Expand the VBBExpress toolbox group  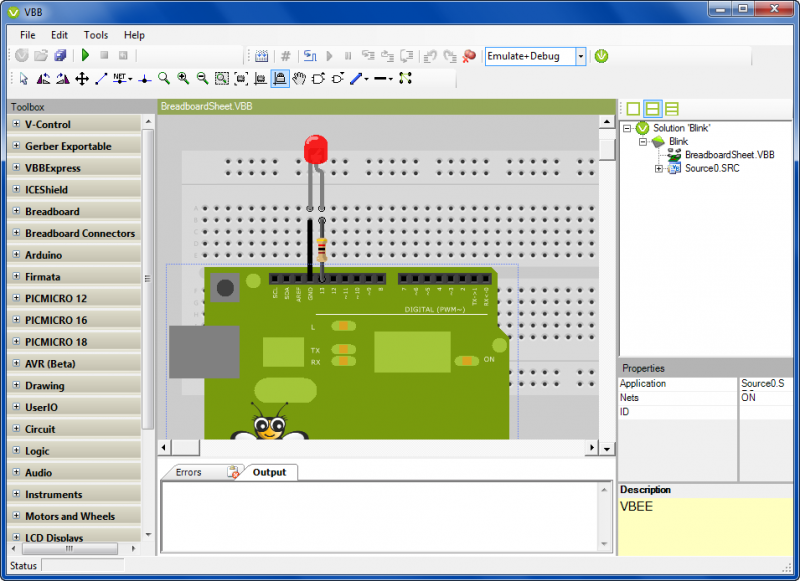(x=16, y=167)
